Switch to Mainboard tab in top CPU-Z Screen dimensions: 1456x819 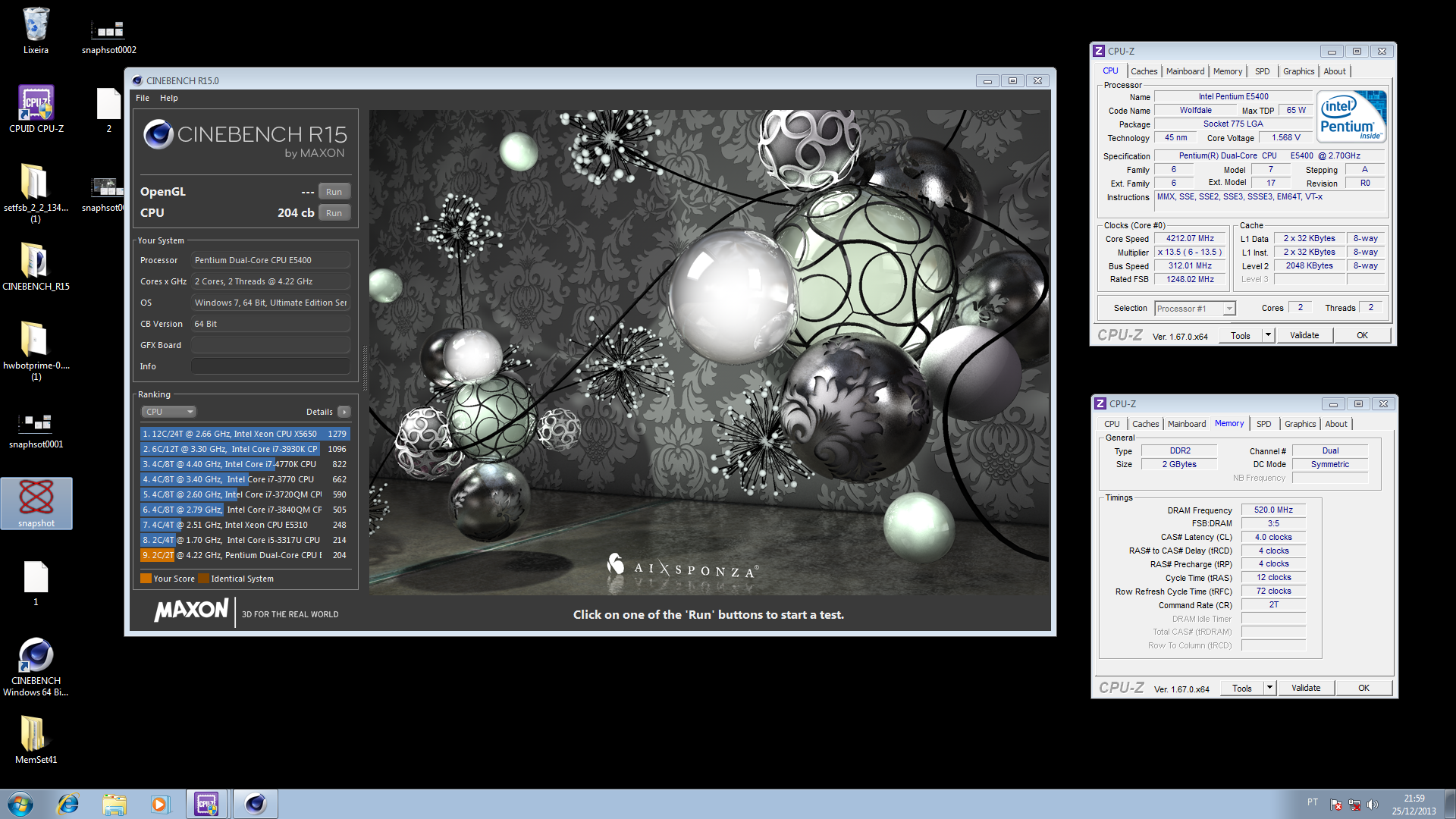pos(1185,71)
